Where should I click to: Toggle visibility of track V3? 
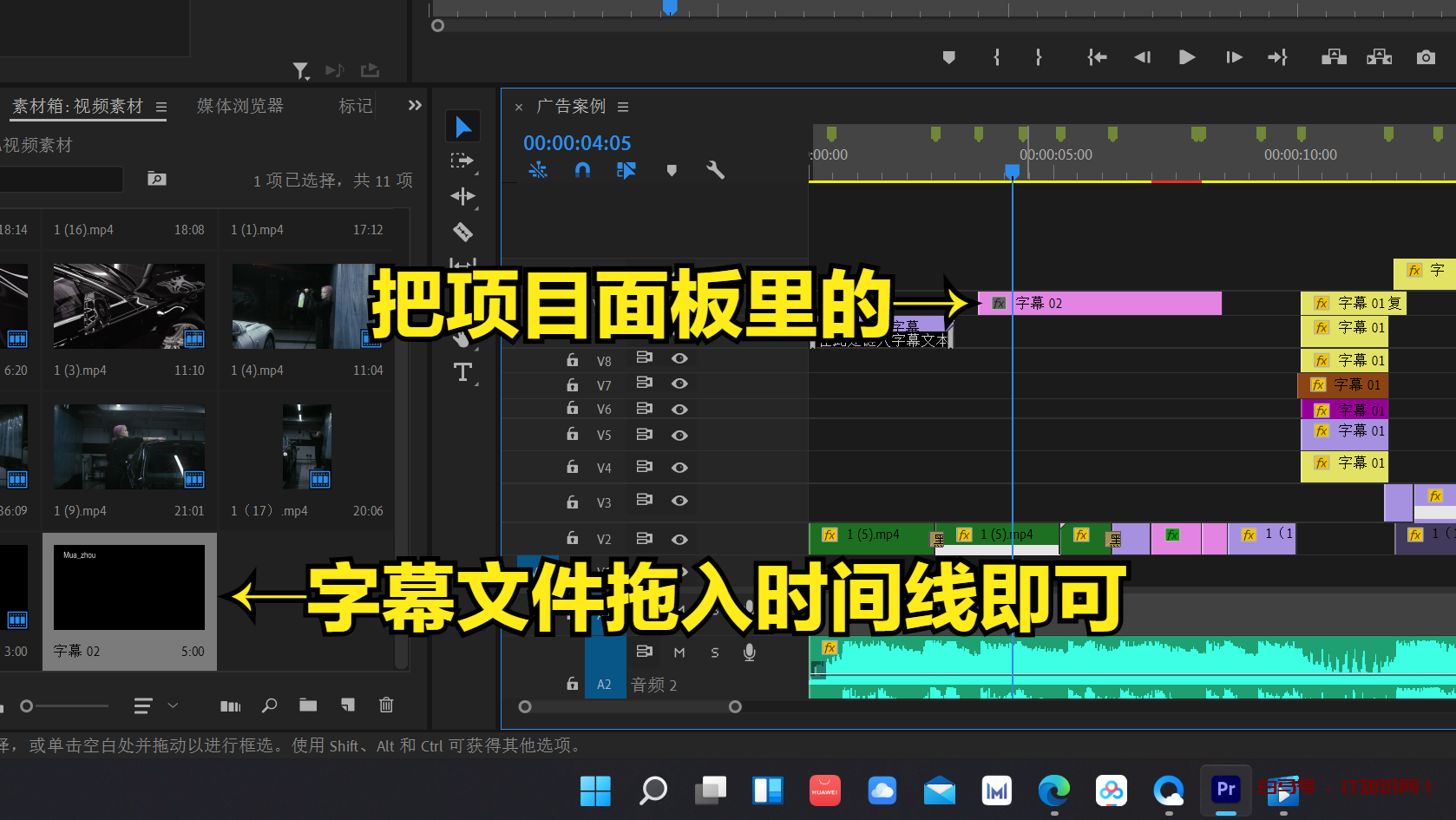point(679,501)
